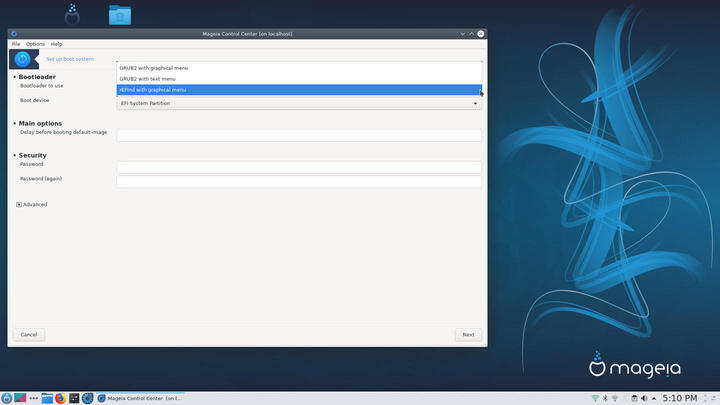
Task: Open the Help menu
Action: click(x=56, y=44)
